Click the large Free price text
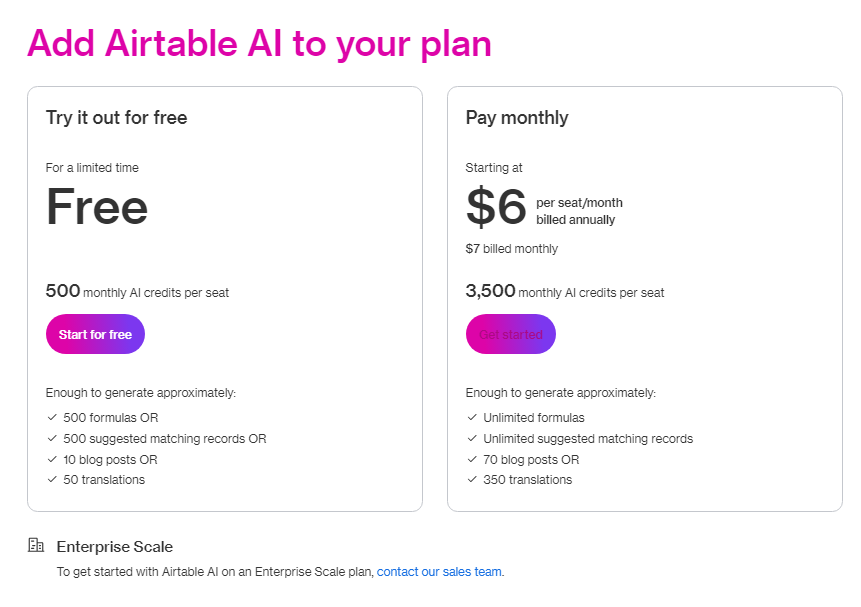Viewport: 861px width, 607px height. point(97,207)
